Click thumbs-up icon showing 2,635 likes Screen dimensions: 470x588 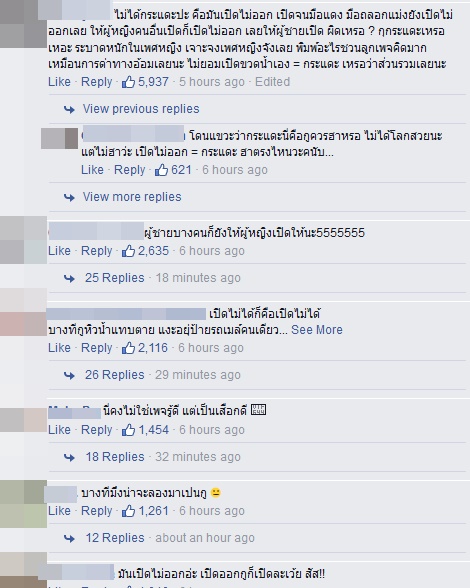(x=128, y=250)
